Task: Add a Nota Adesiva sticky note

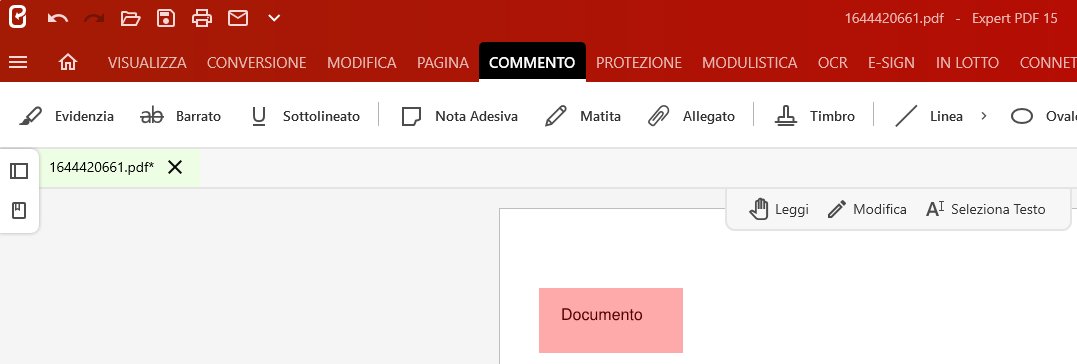Action: click(460, 117)
